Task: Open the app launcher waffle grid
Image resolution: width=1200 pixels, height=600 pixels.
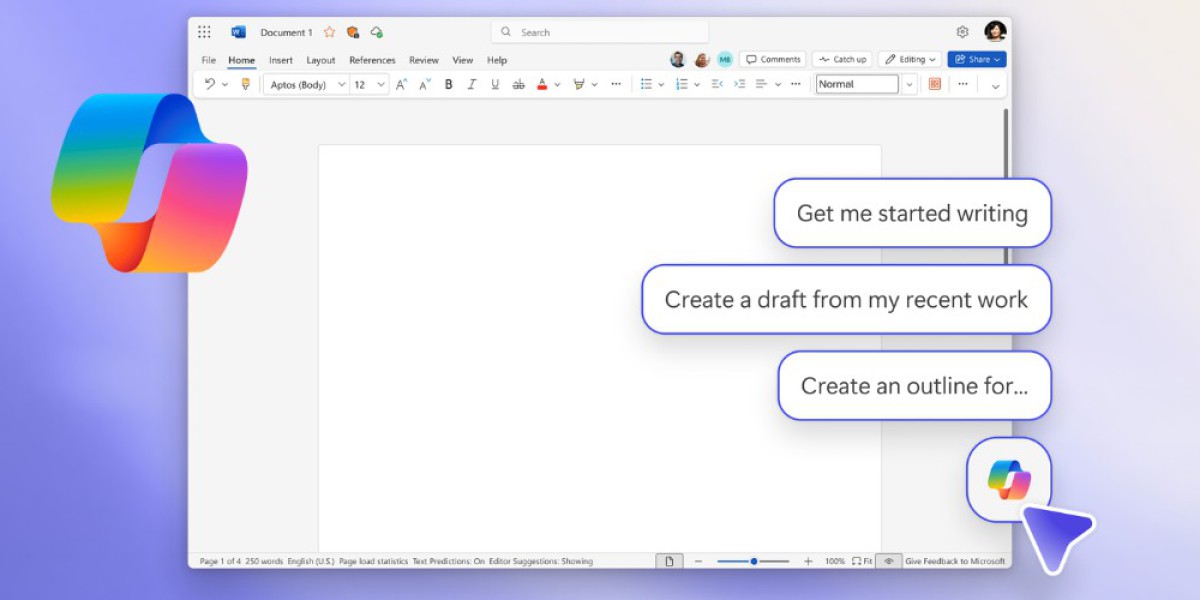Action: (x=204, y=32)
